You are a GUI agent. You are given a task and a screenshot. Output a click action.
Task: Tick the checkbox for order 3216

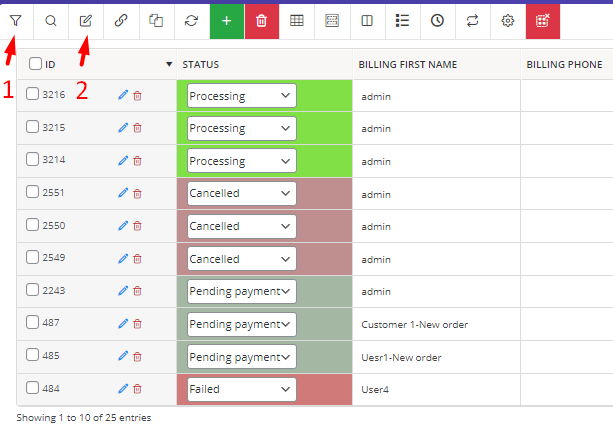[33, 95]
